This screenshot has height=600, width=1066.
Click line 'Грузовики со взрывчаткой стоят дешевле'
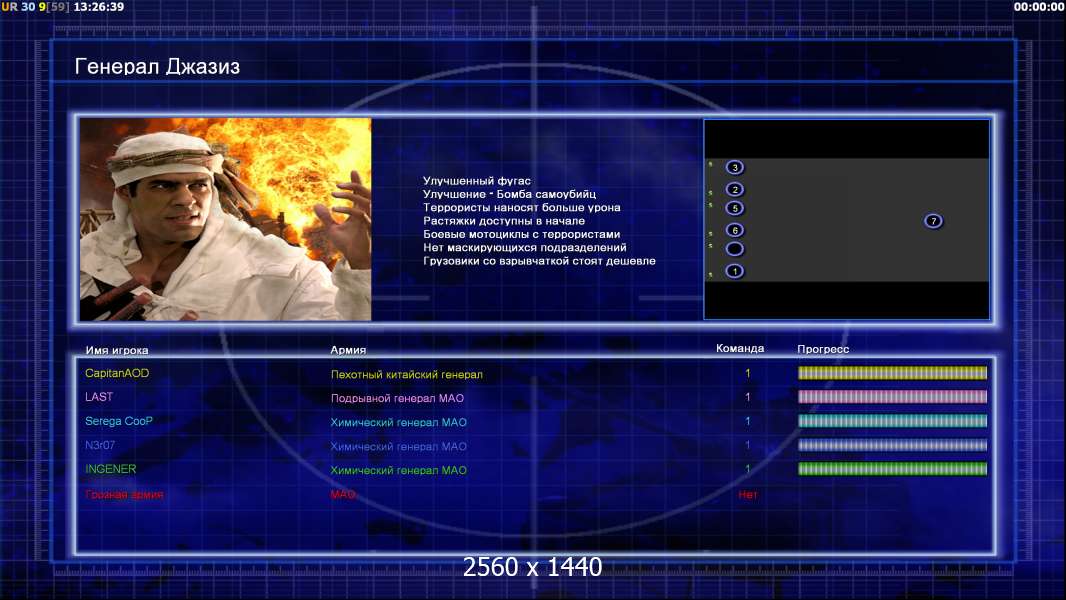[x=539, y=261]
